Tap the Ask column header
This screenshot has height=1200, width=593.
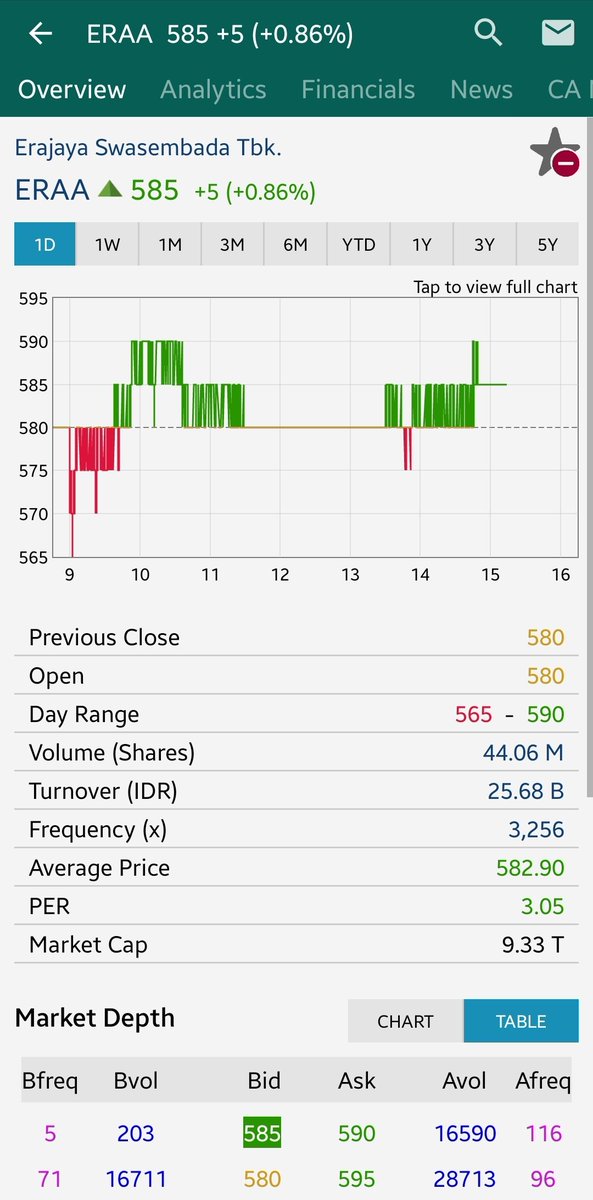[357, 1081]
